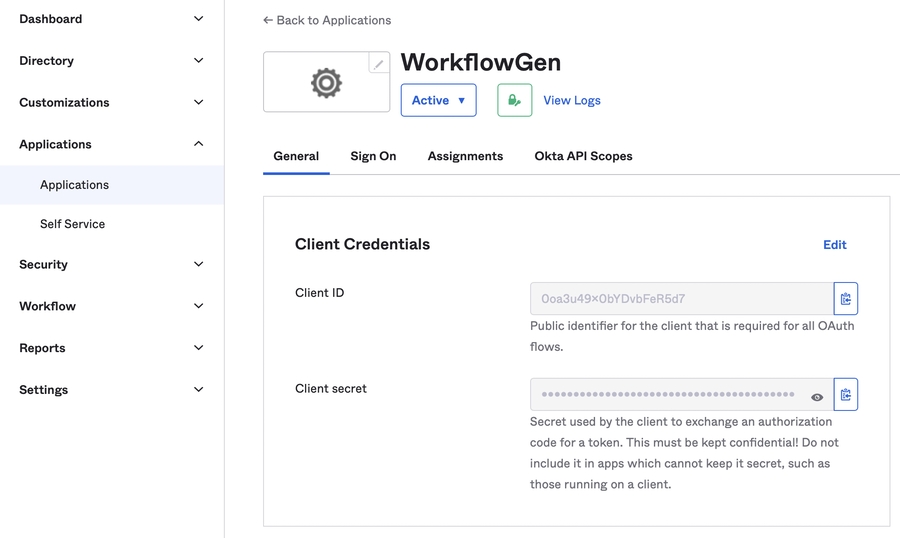This screenshot has height=538, width=900.
Task: Reveal the Client secret with eye icon
Action: click(817, 397)
